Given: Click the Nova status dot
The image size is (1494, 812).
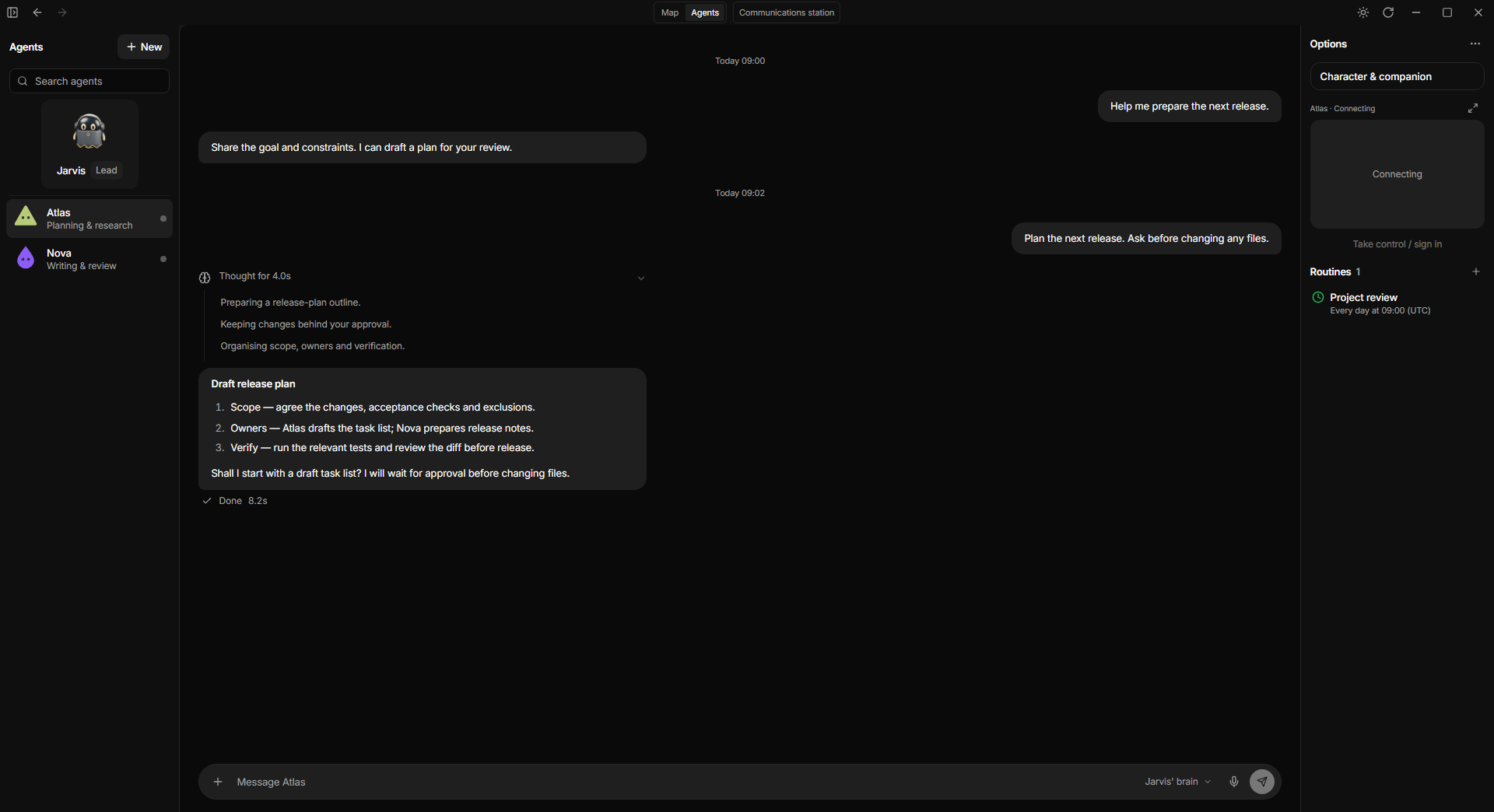Looking at the screenshot, I should tap(163, 259).
